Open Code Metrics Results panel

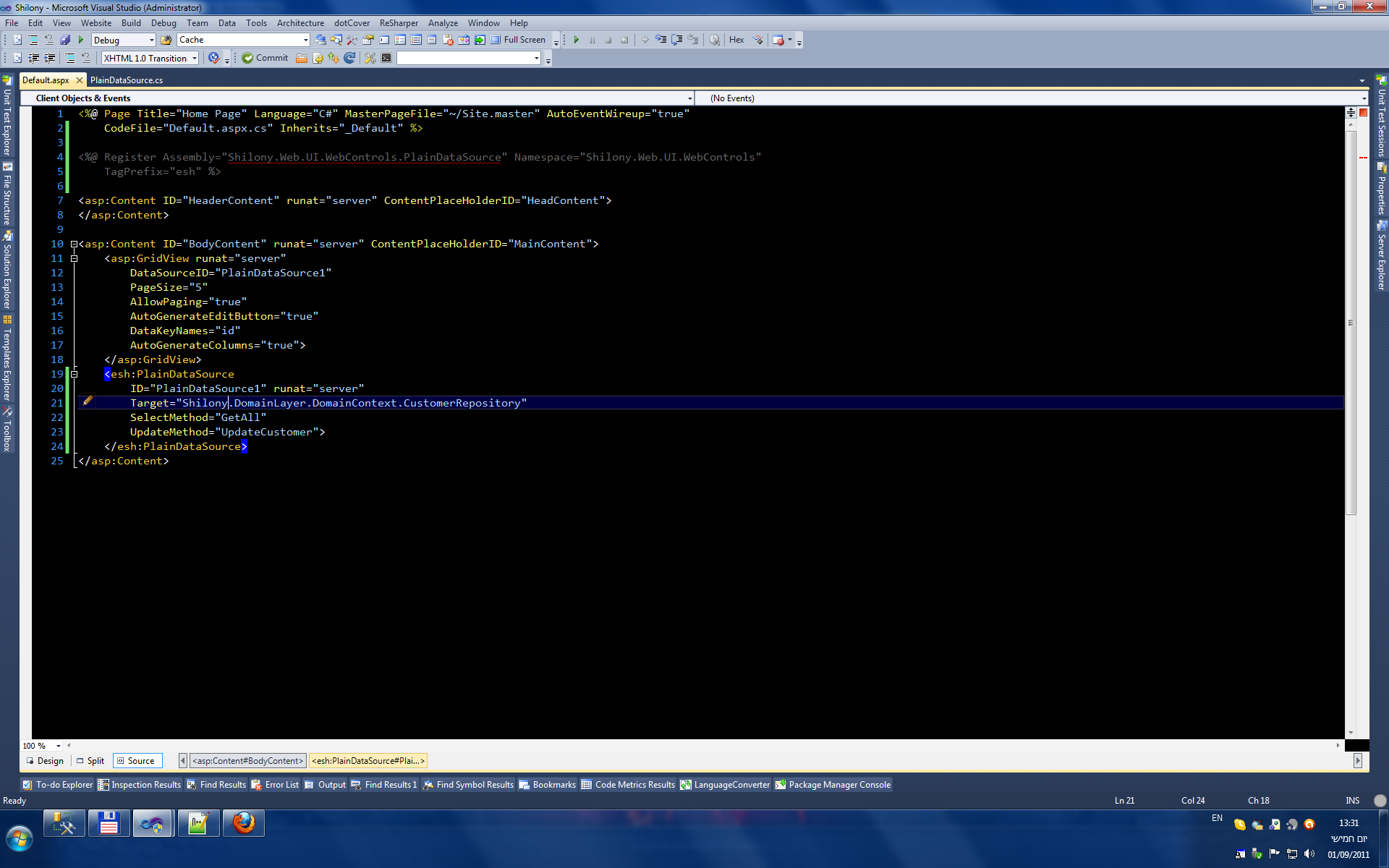pos(628,785)
